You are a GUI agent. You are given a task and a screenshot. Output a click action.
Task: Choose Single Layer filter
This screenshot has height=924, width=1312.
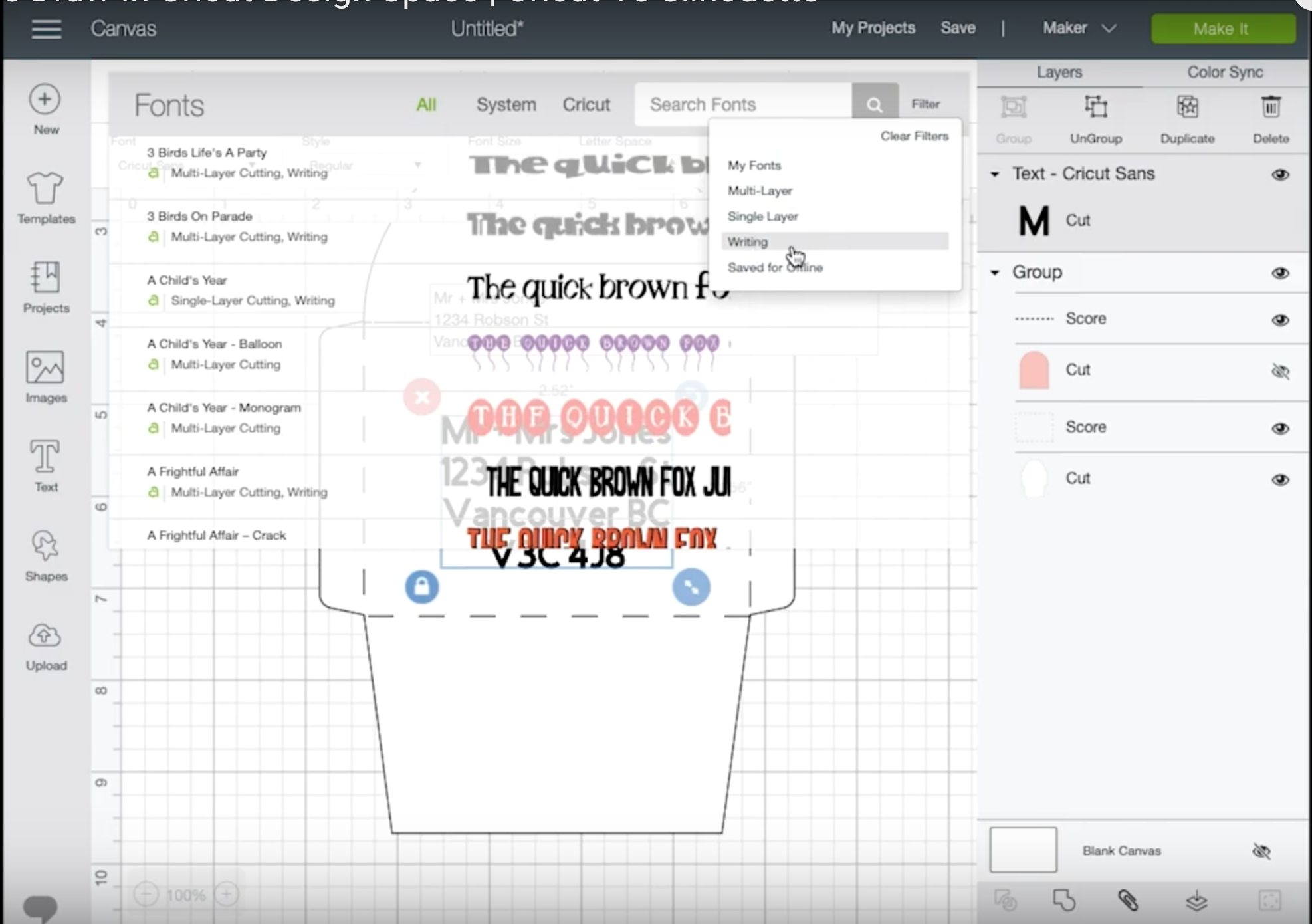762,217
